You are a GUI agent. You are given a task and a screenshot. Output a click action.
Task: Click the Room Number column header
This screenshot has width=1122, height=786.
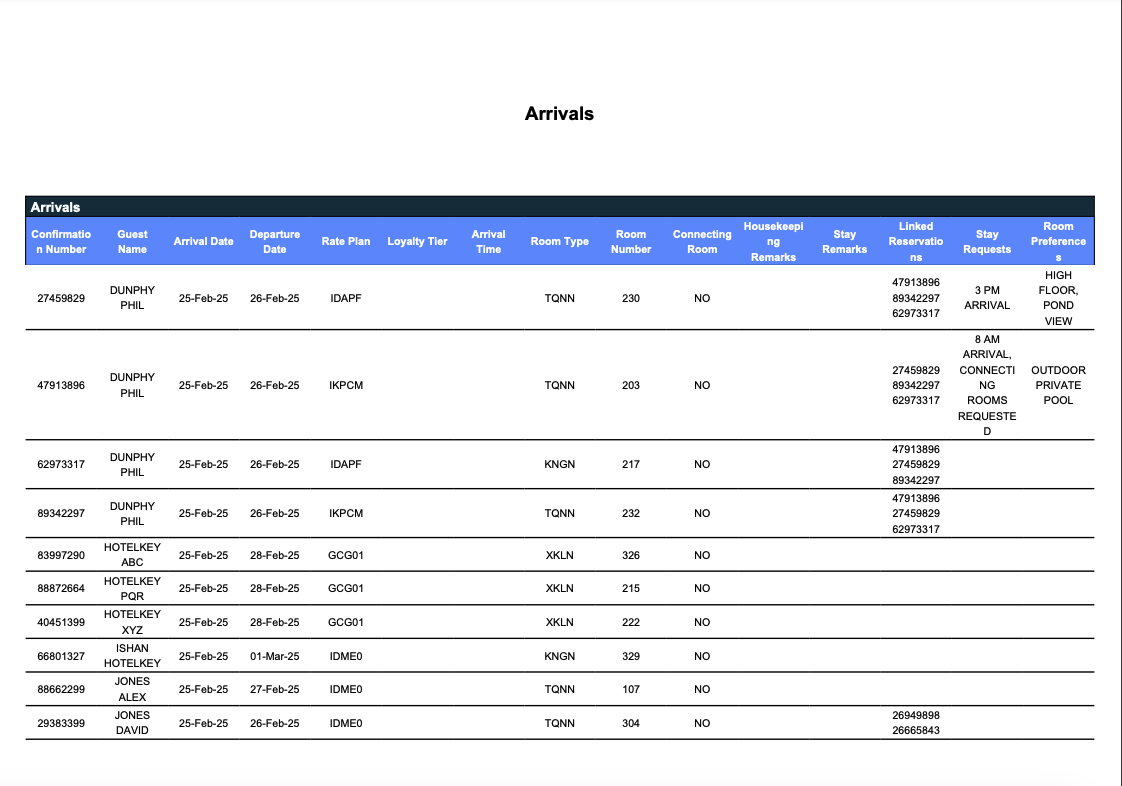[x=631, y=240]
